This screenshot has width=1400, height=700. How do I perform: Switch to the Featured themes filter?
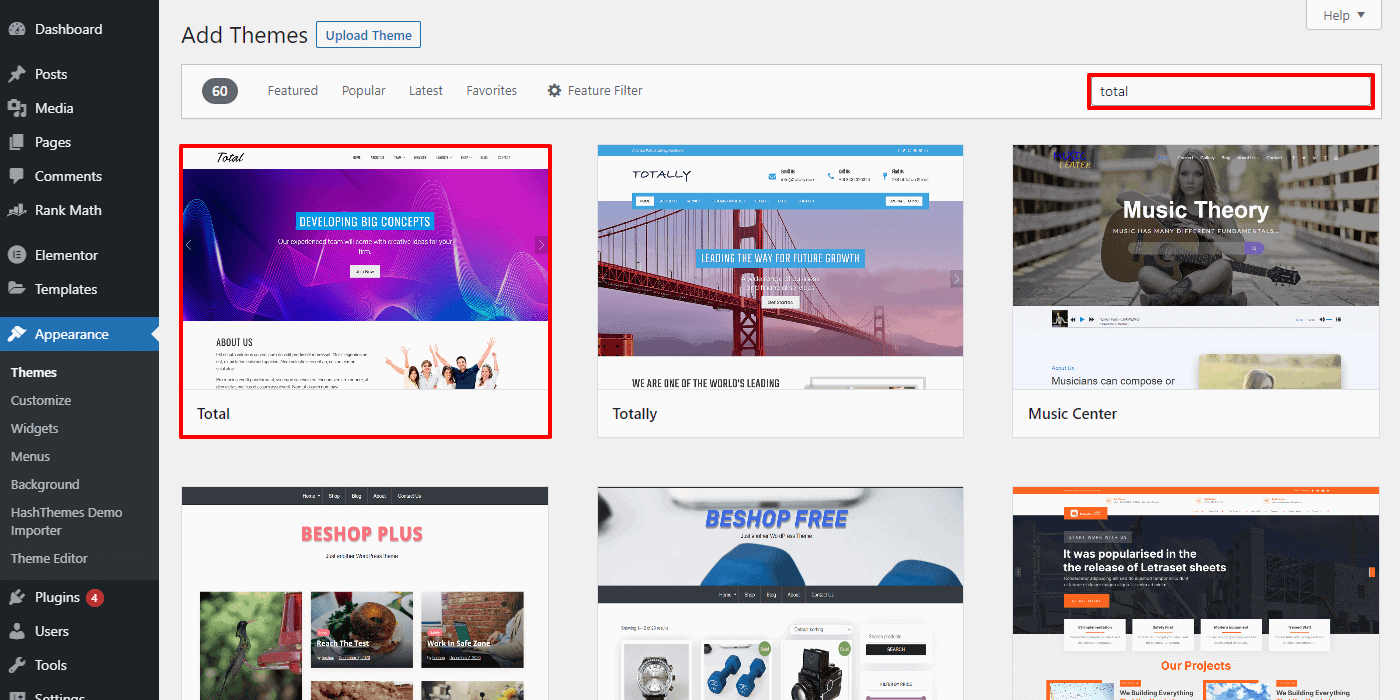tap(293, 90)
